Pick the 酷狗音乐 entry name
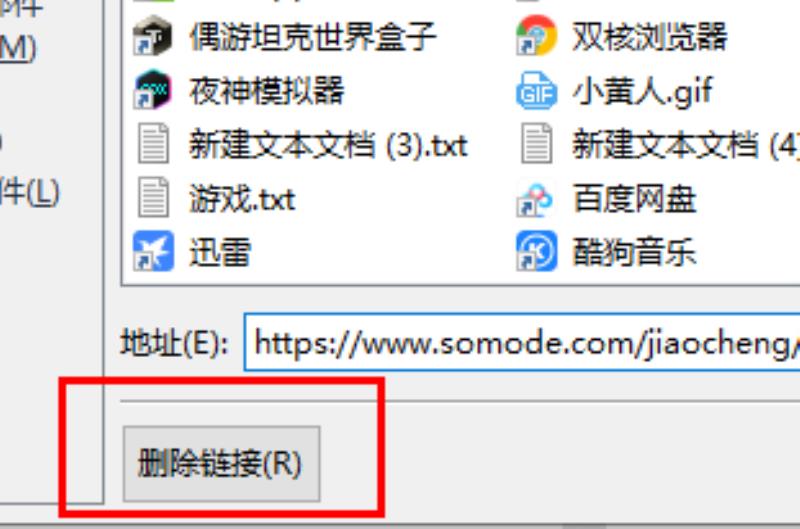The image size is (800, 529). pos(634,252)
